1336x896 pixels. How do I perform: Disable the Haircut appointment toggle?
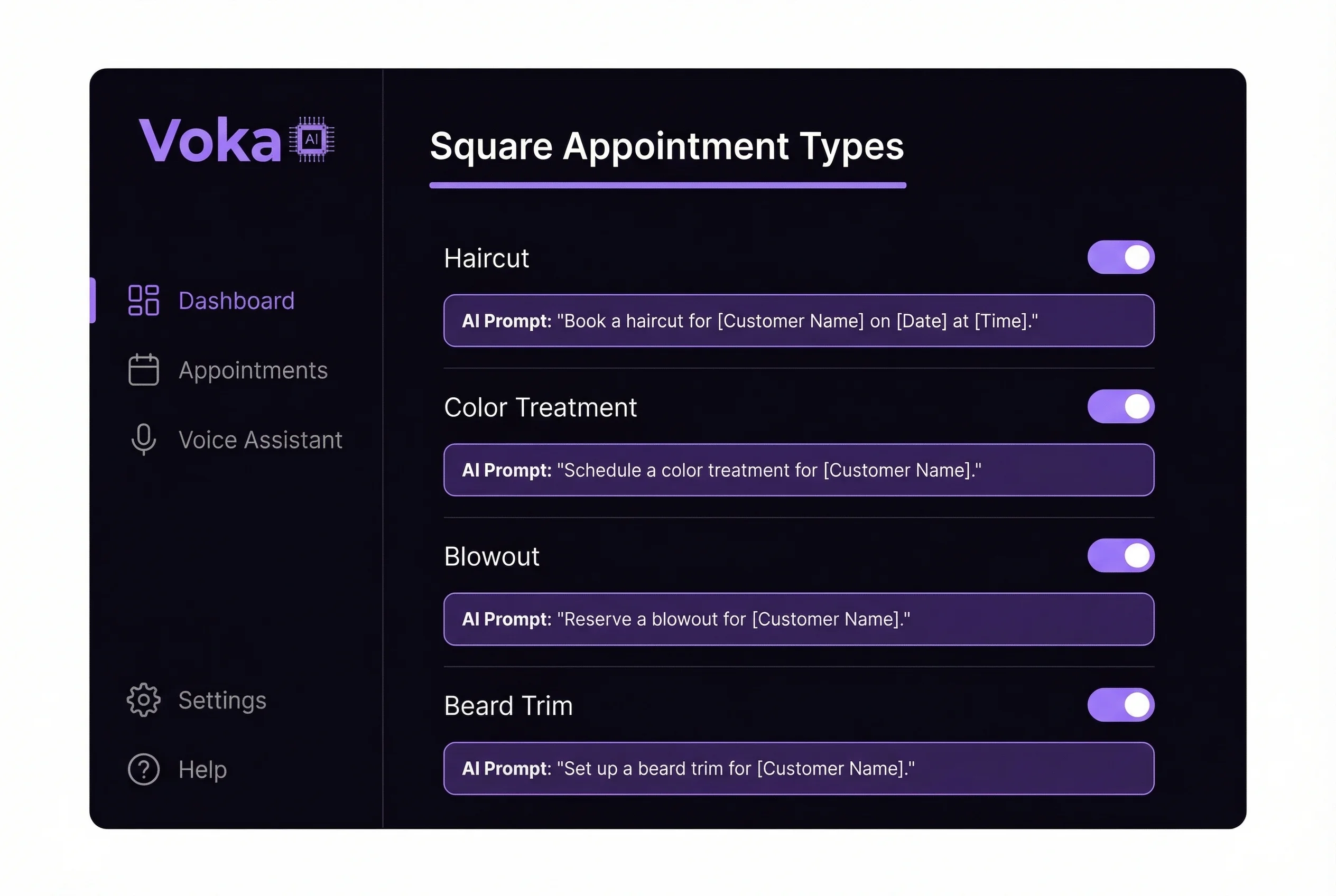click(x=1120, y=257)
